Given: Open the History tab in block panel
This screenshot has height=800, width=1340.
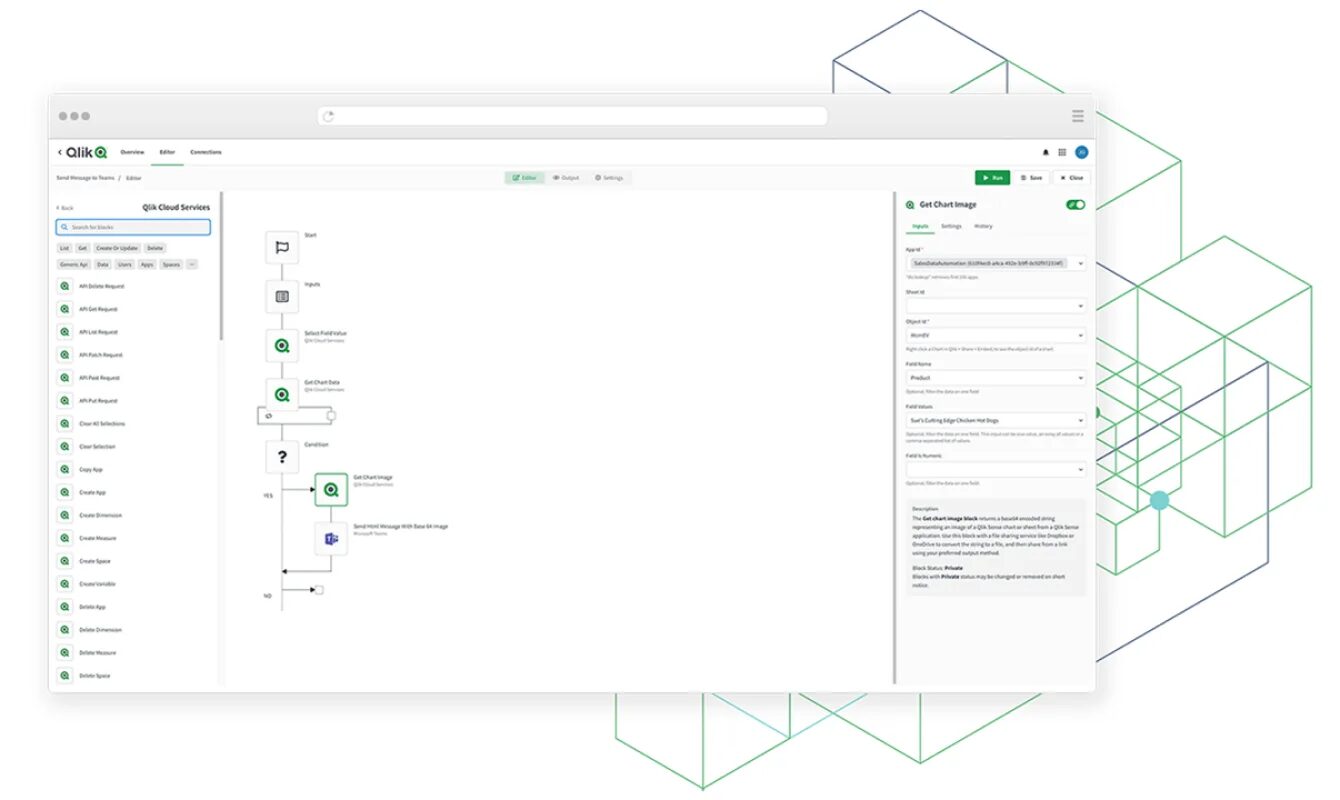Looking at the screenshot, I should coord(983,226).
